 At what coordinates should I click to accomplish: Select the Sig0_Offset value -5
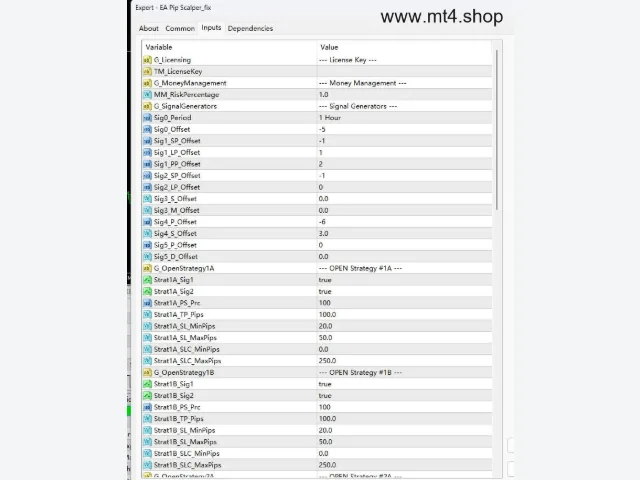(322, 129)
